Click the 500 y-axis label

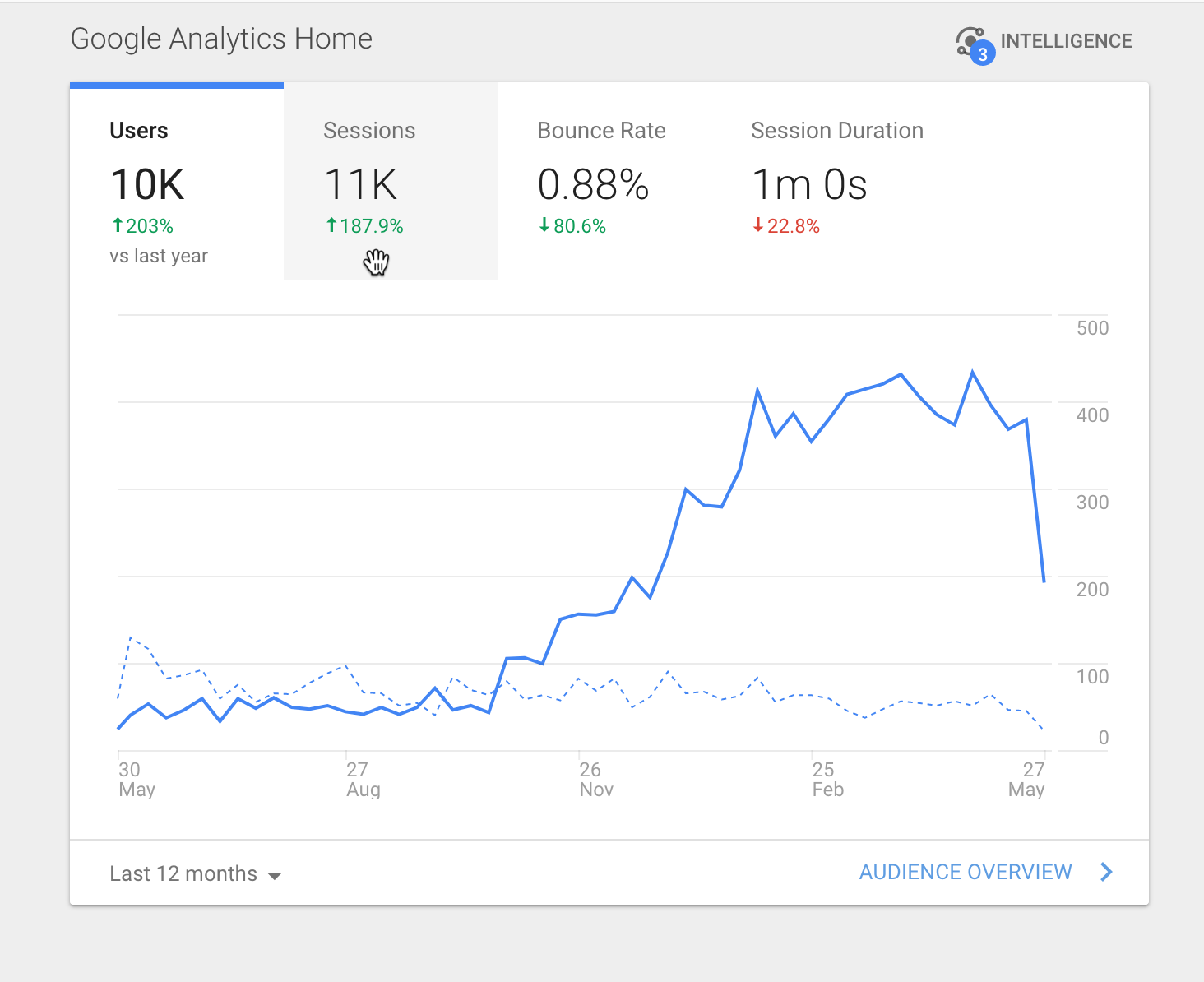[x=1092, y=328]
